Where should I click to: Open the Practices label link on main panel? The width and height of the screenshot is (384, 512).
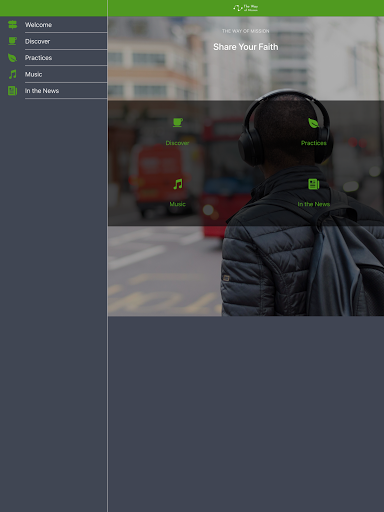click(x=314, y=143)
